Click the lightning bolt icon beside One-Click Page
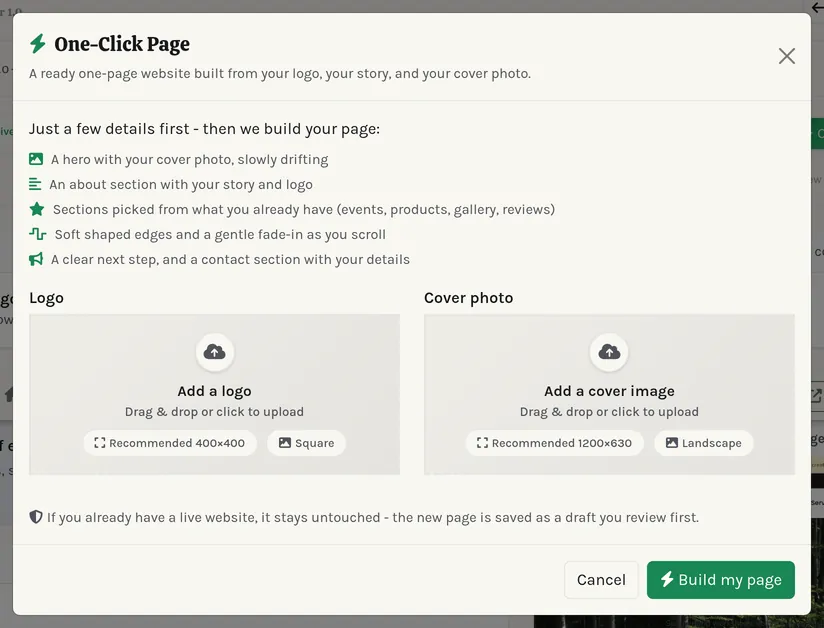824x628 pixels. pos(38,44)
